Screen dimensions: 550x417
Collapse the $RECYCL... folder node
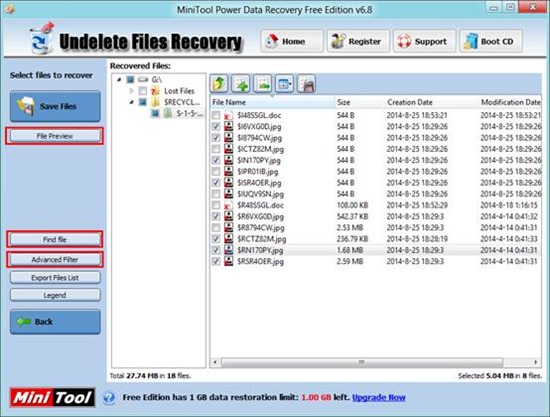tap(132, 102)
